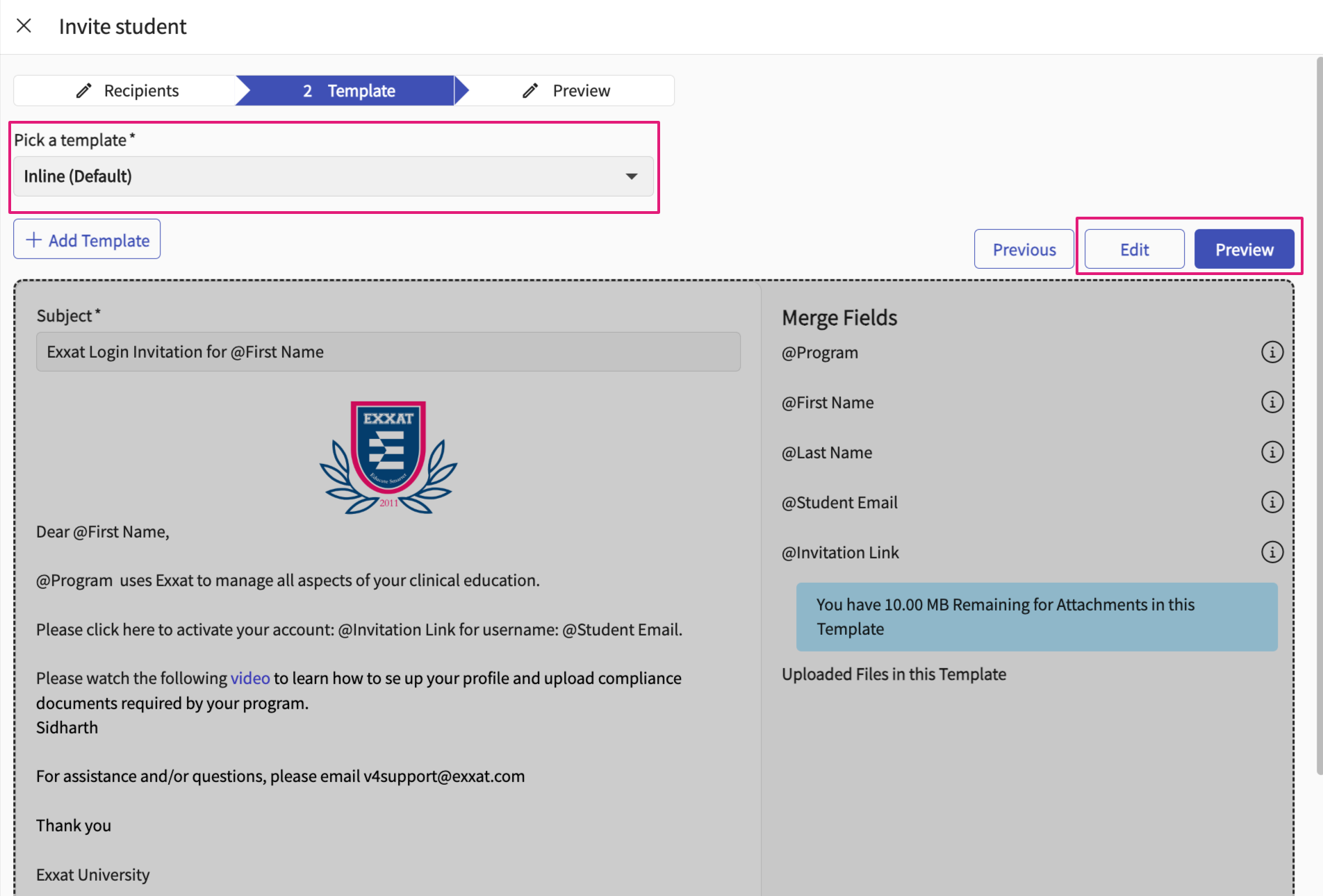1323x896 pixels.
Task: Open info icon for @Student Email
Action: [x=1272, y=502]
